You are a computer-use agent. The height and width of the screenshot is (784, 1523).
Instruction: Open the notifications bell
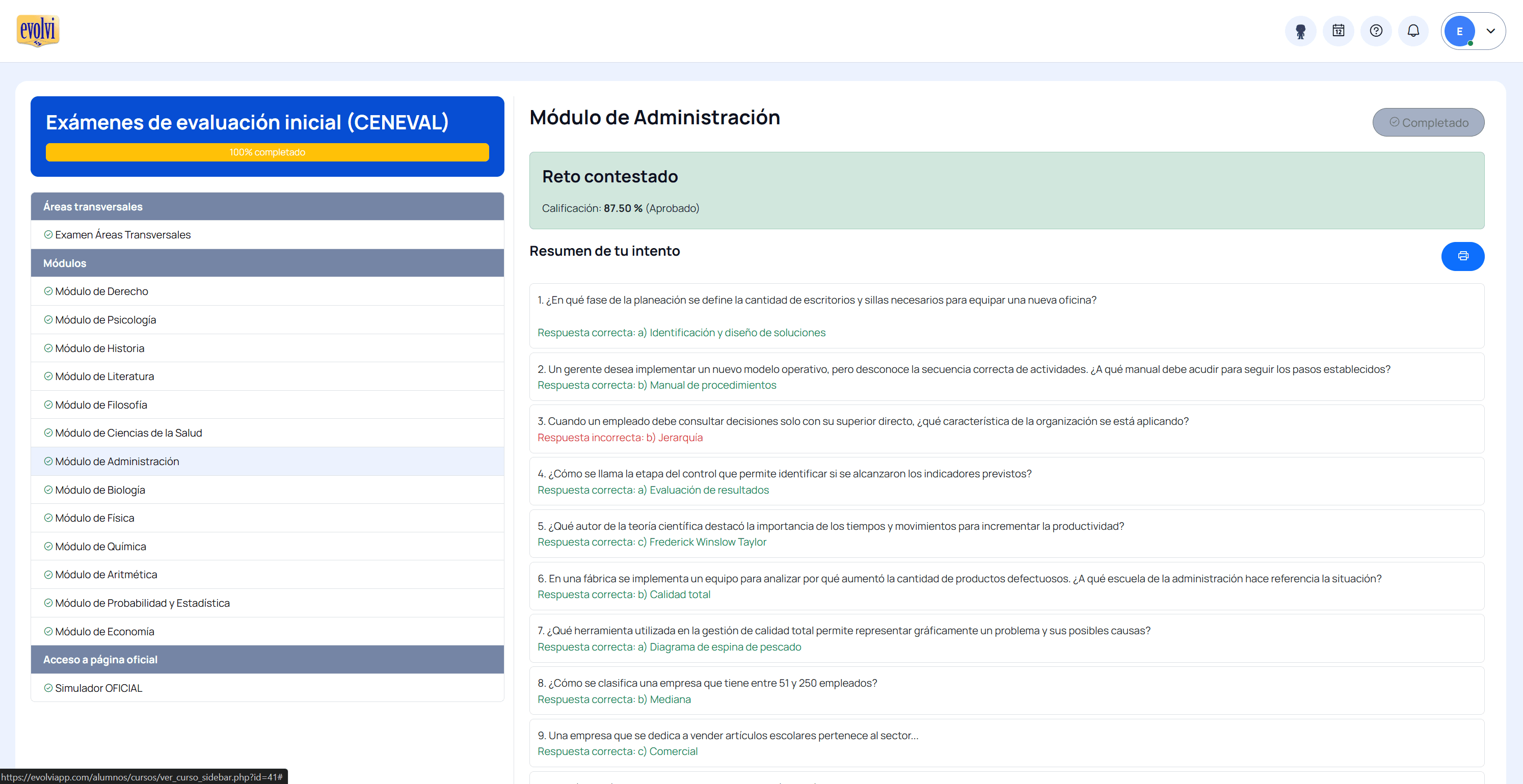[x=1413, y=31]
